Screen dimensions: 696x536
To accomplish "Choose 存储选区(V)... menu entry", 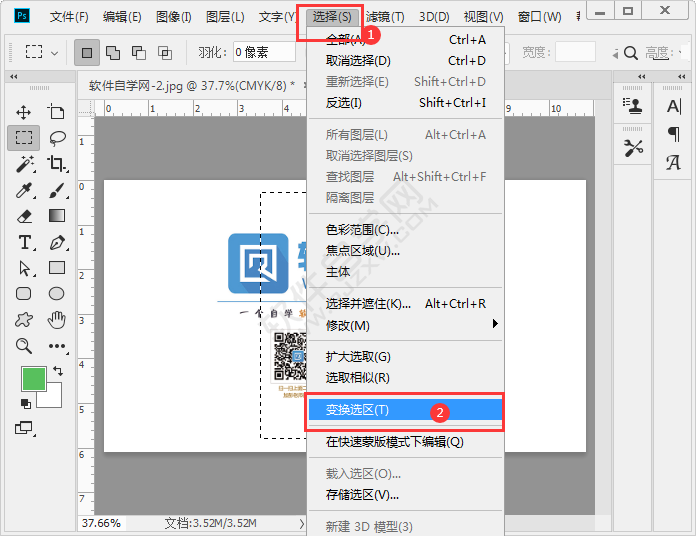I will (x=405, y=495).
